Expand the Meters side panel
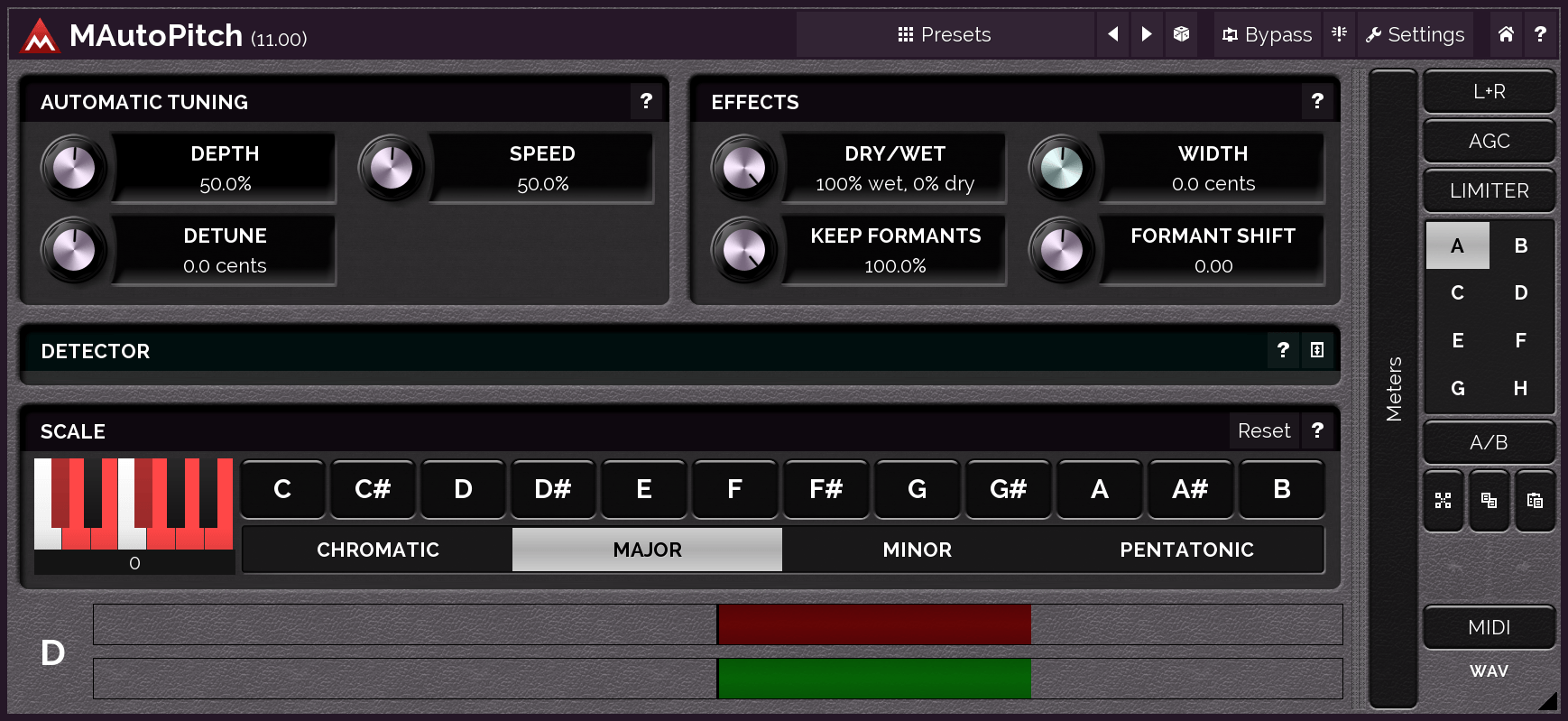Viewport: 1568px width, 721px height. [1394, 389]
